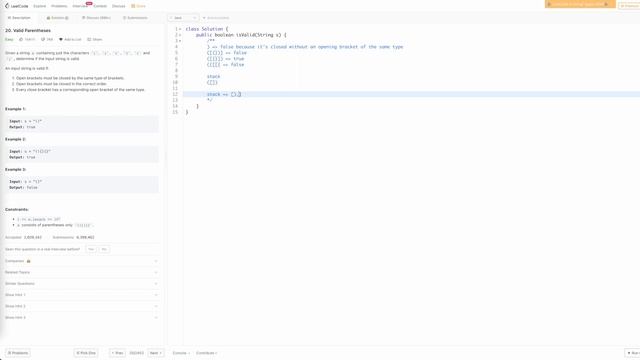Open the Explore menu item
This screenshot has height=360, width=640.
tap(40, 6)
